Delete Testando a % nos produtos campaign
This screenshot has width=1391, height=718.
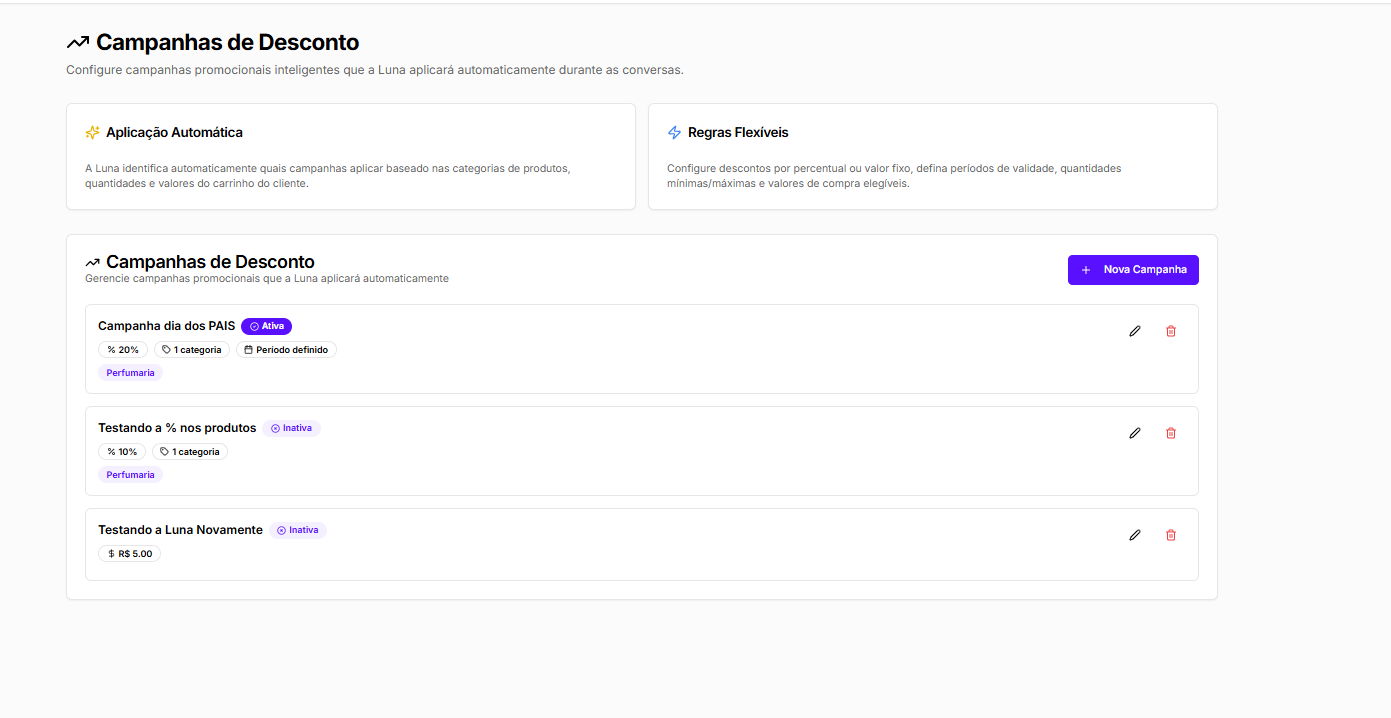pos(1171,433)
